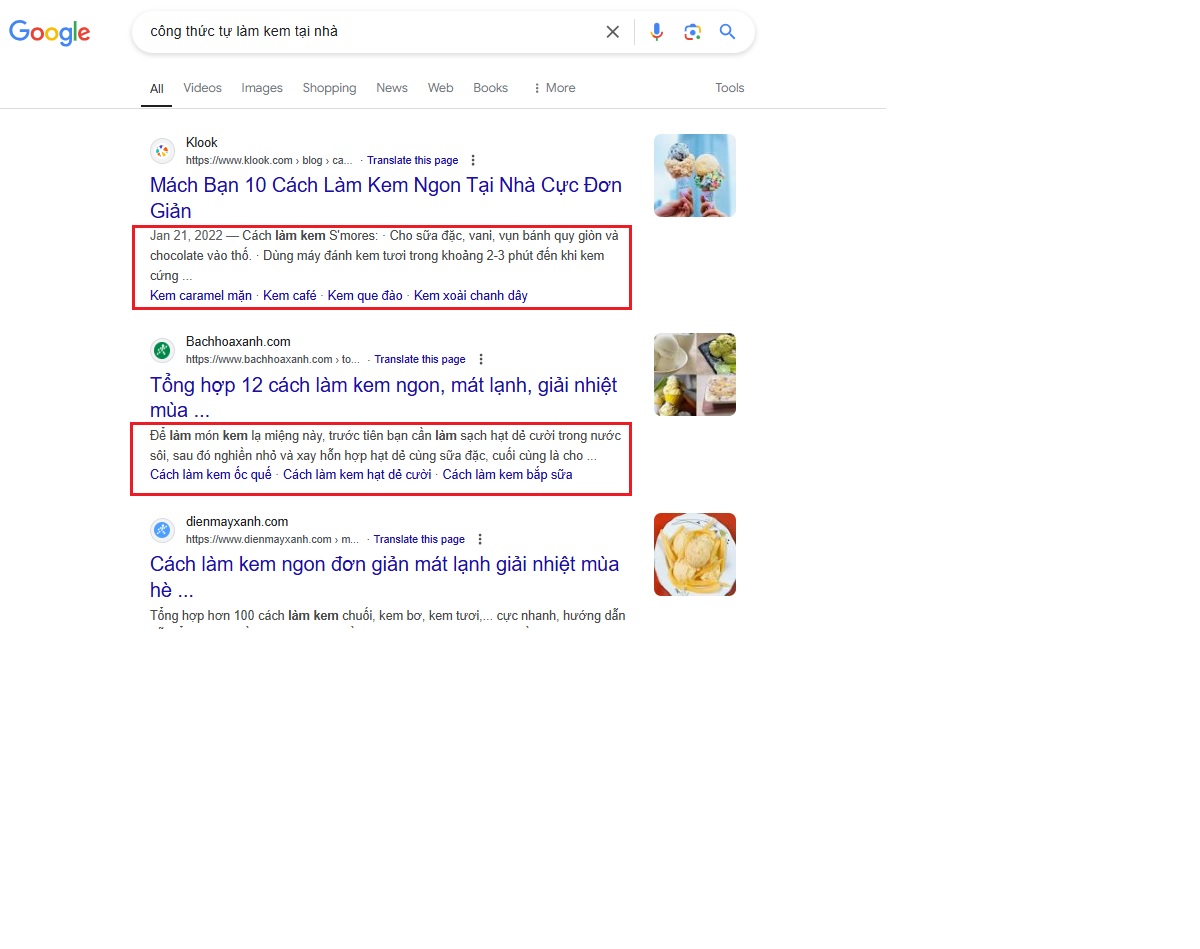Open the search Tools options
Viewport: 1200px width, 949px height.
(730, 88)
